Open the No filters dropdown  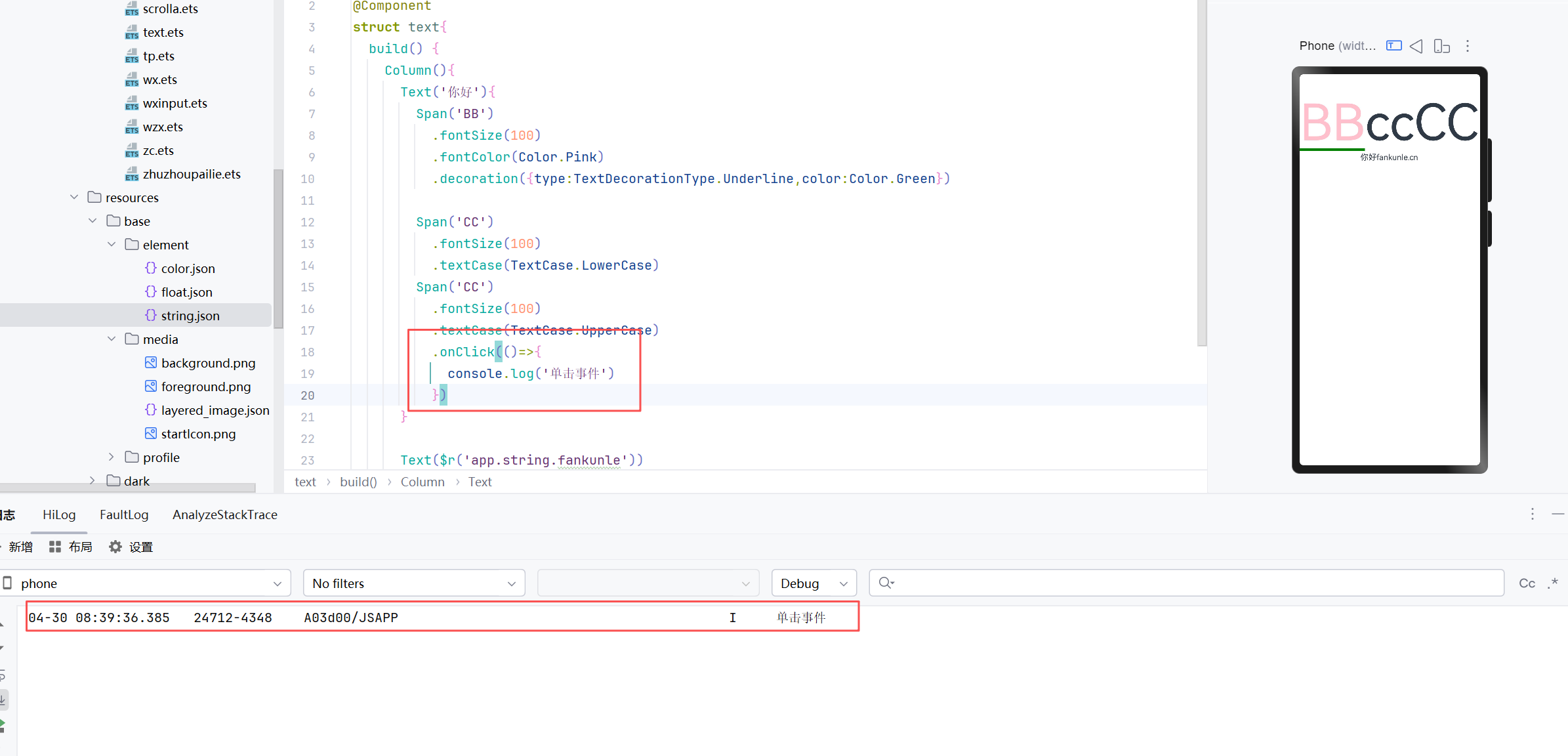coord(414,583)
